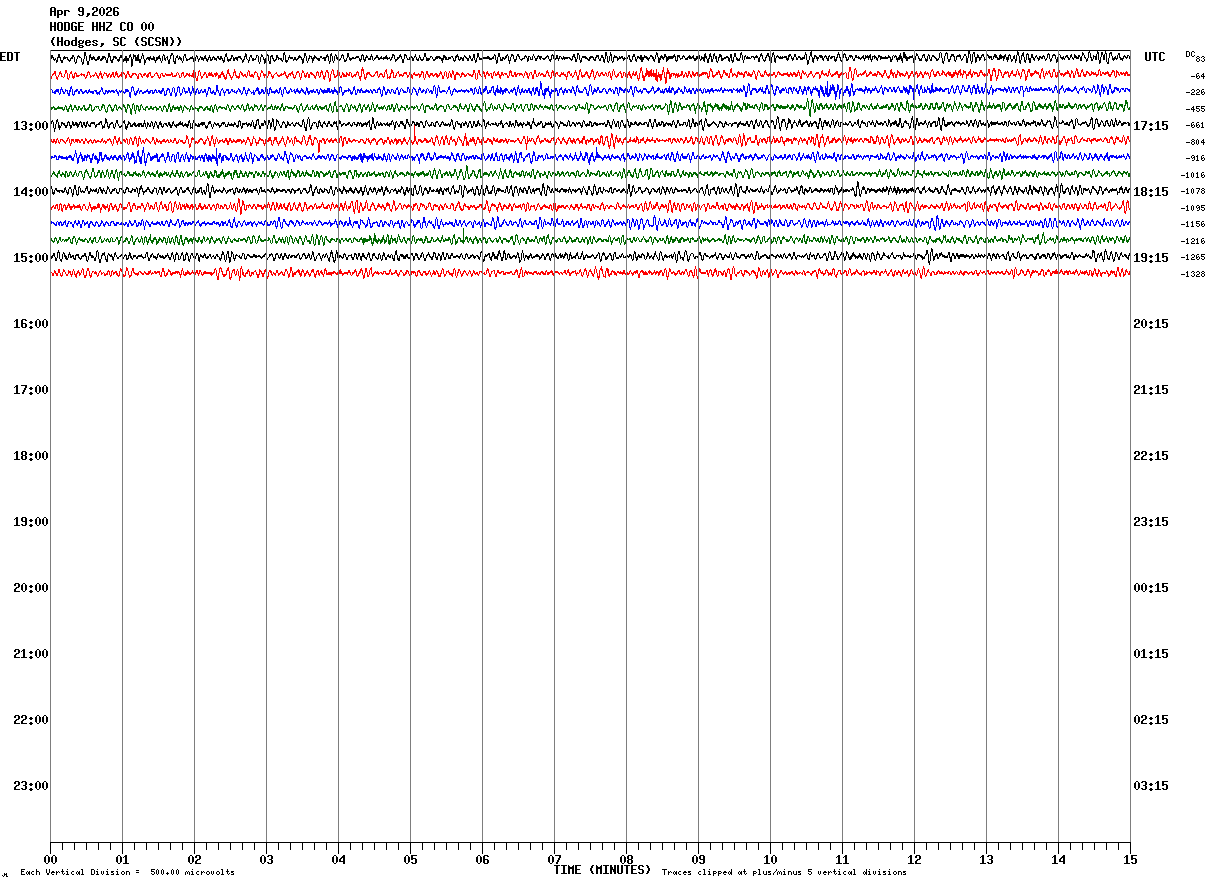Screen dimensions: 1210x886
Task: Click minute tick label '11' on time axis
Action: coord(842,860)
